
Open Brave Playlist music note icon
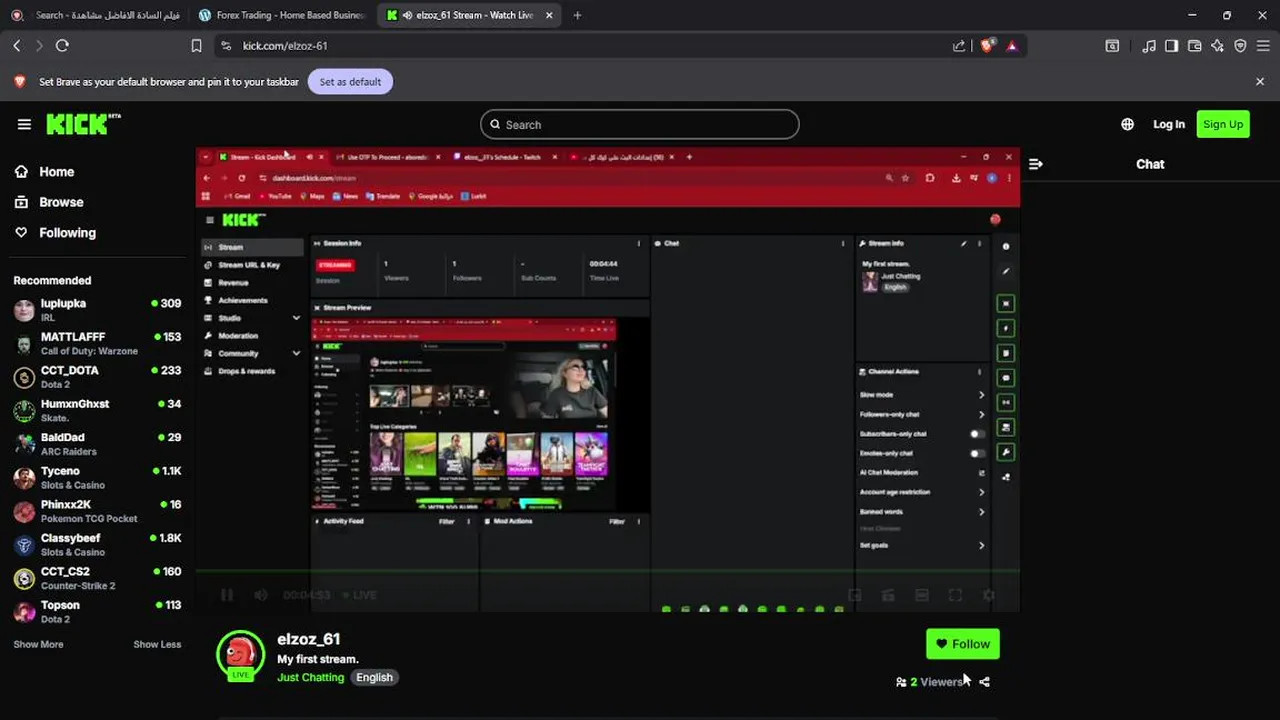1149,46
